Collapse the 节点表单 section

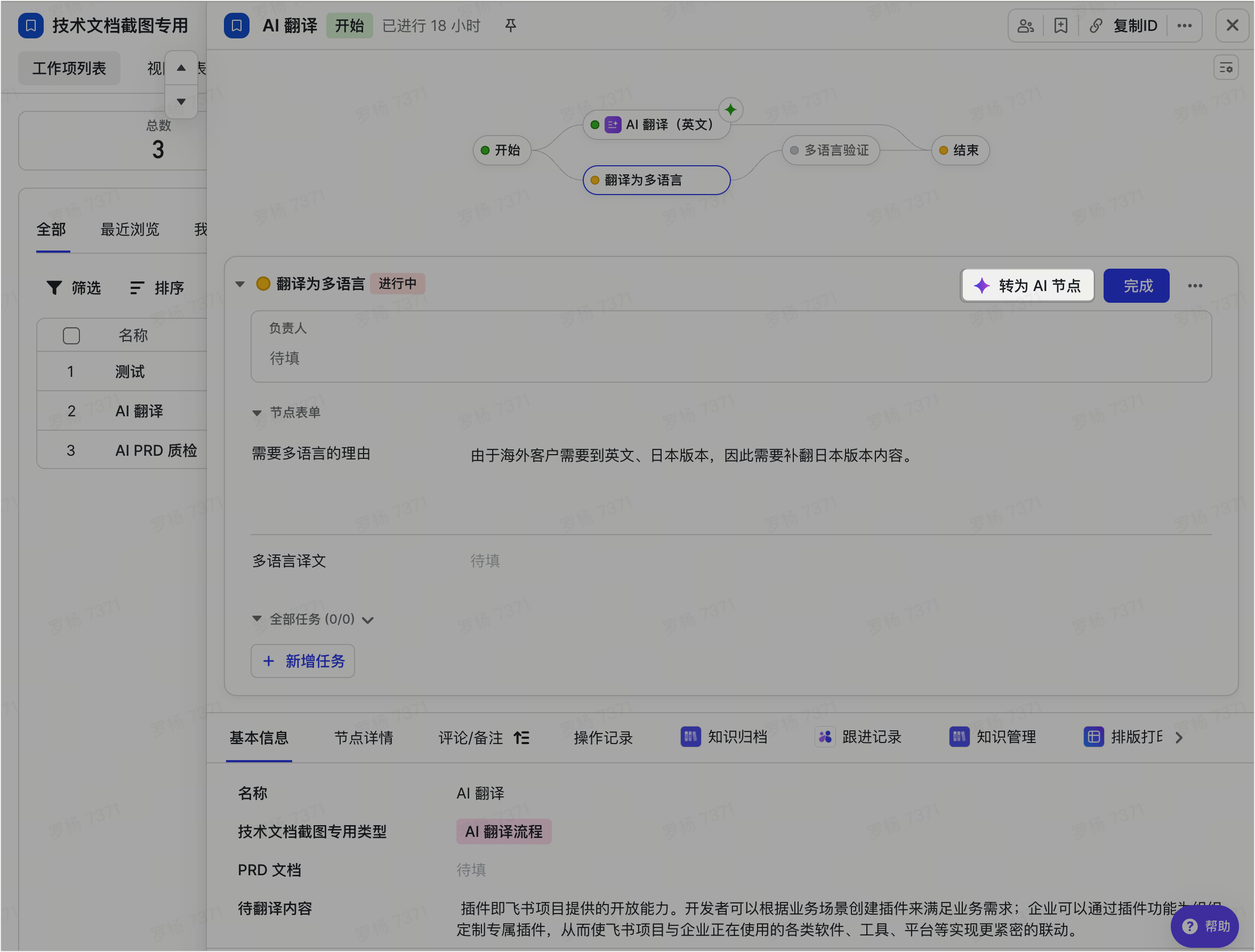click(x=256, y=413)
